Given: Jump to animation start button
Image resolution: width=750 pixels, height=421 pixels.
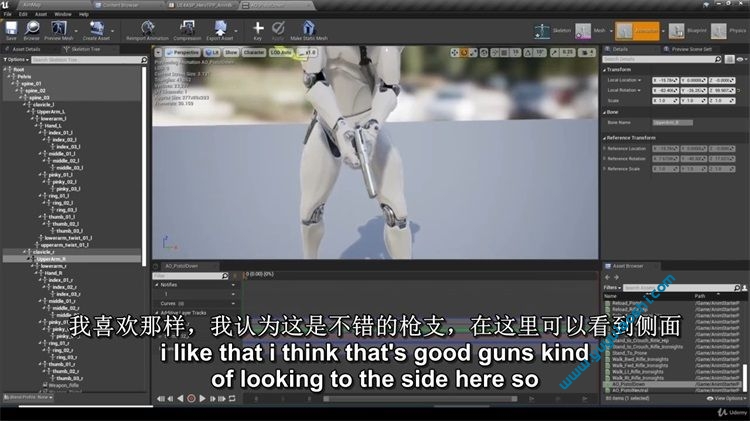Looking at the screenshot, I should click(x=161, y=398).
